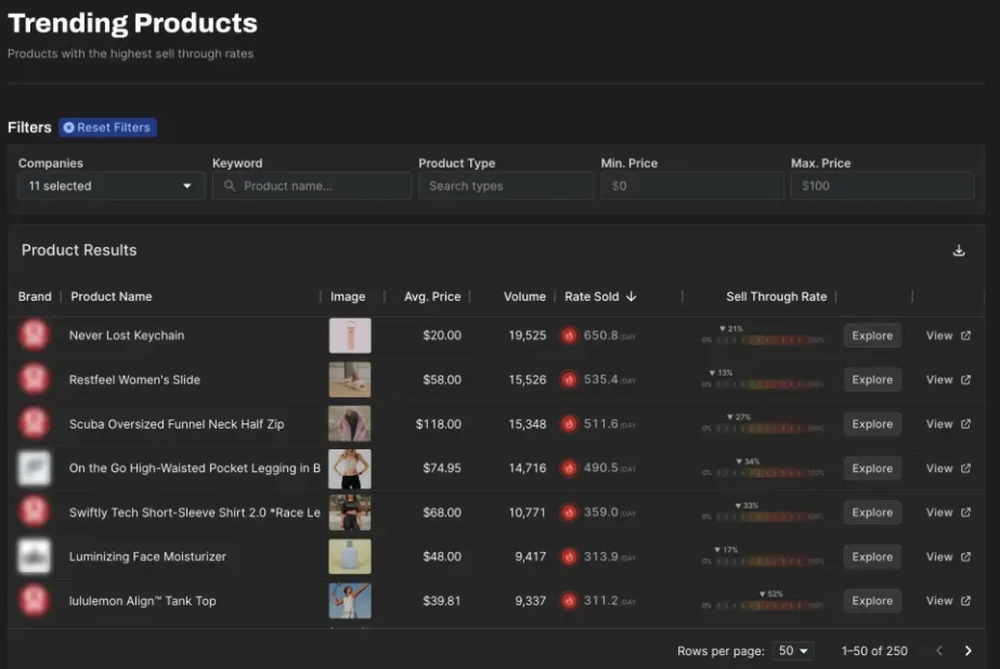The image size is (1000, 669).
Task: Click the fire icon next to 313.9 rate
Action: 569,557
